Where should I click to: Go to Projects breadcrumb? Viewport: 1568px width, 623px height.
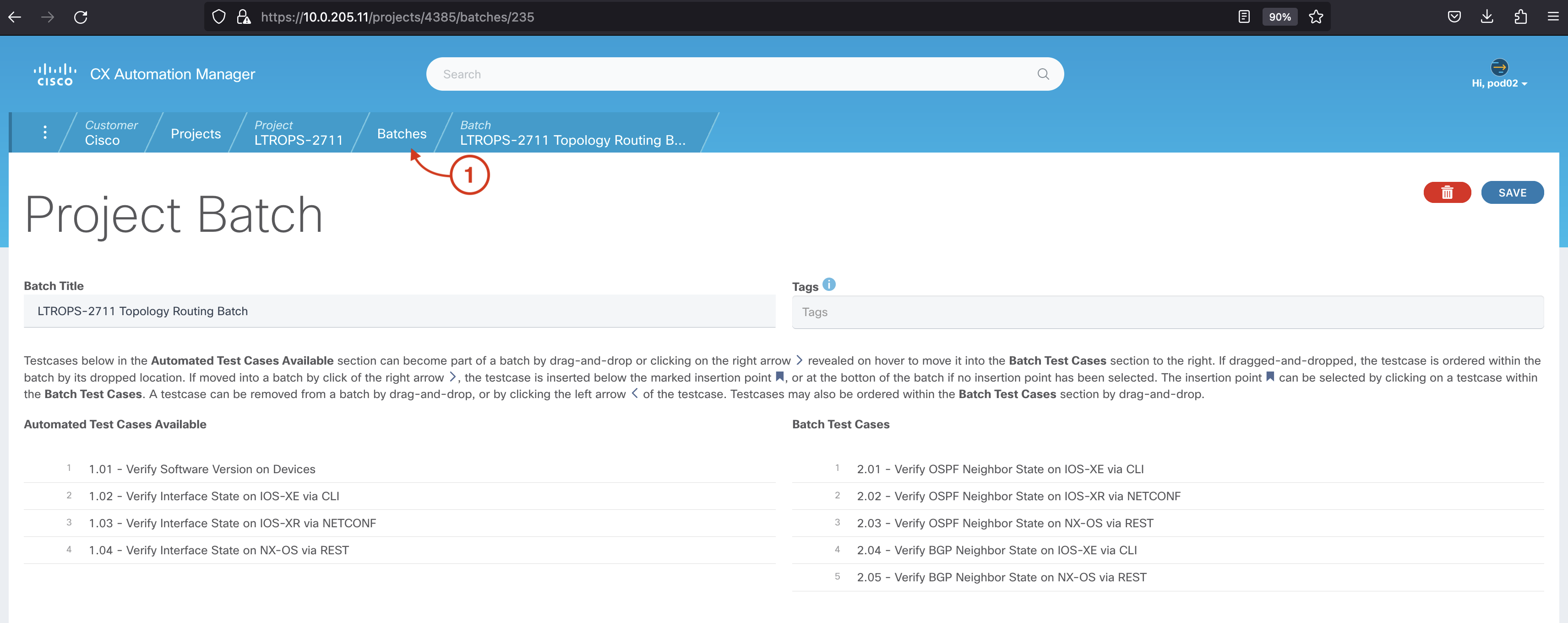click(196, 133)
